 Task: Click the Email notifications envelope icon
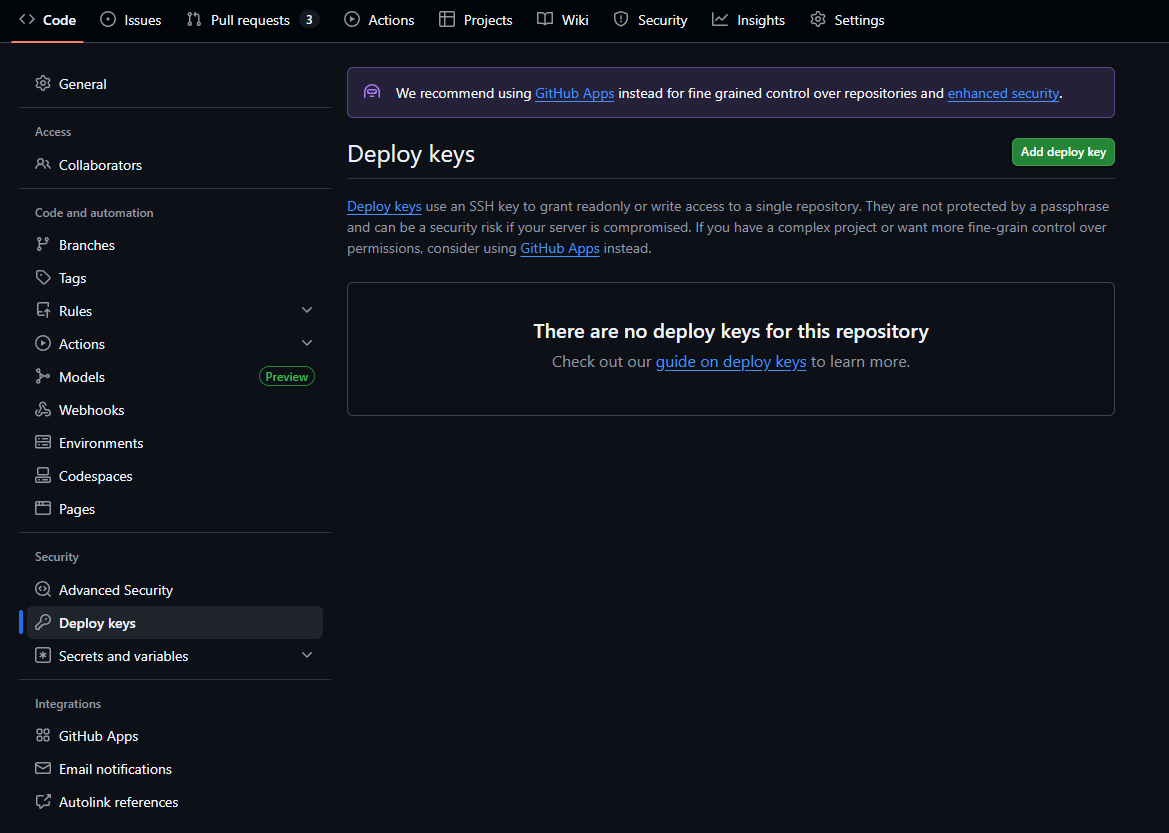[43, 769]
